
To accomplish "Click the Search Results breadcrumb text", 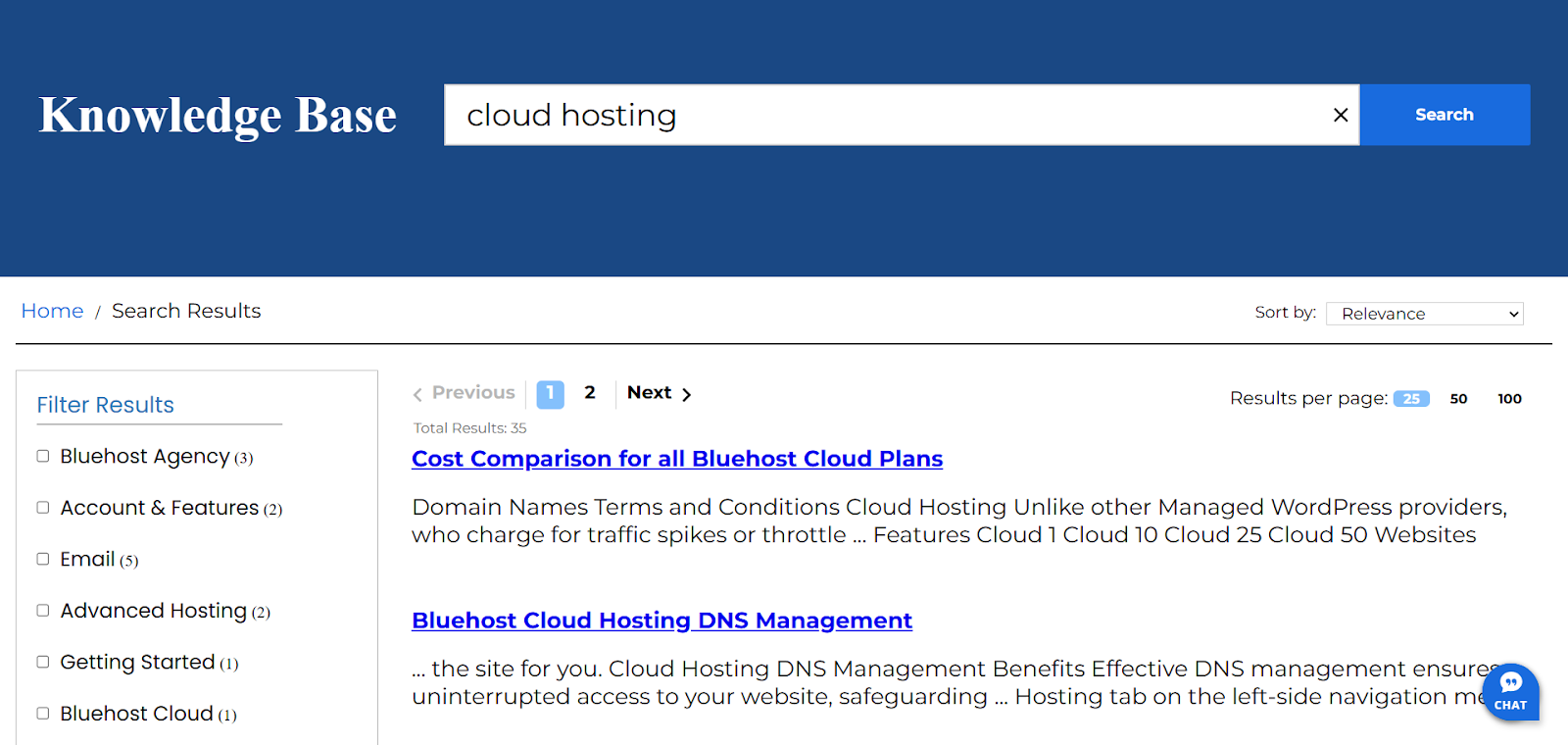I will 186,311.
